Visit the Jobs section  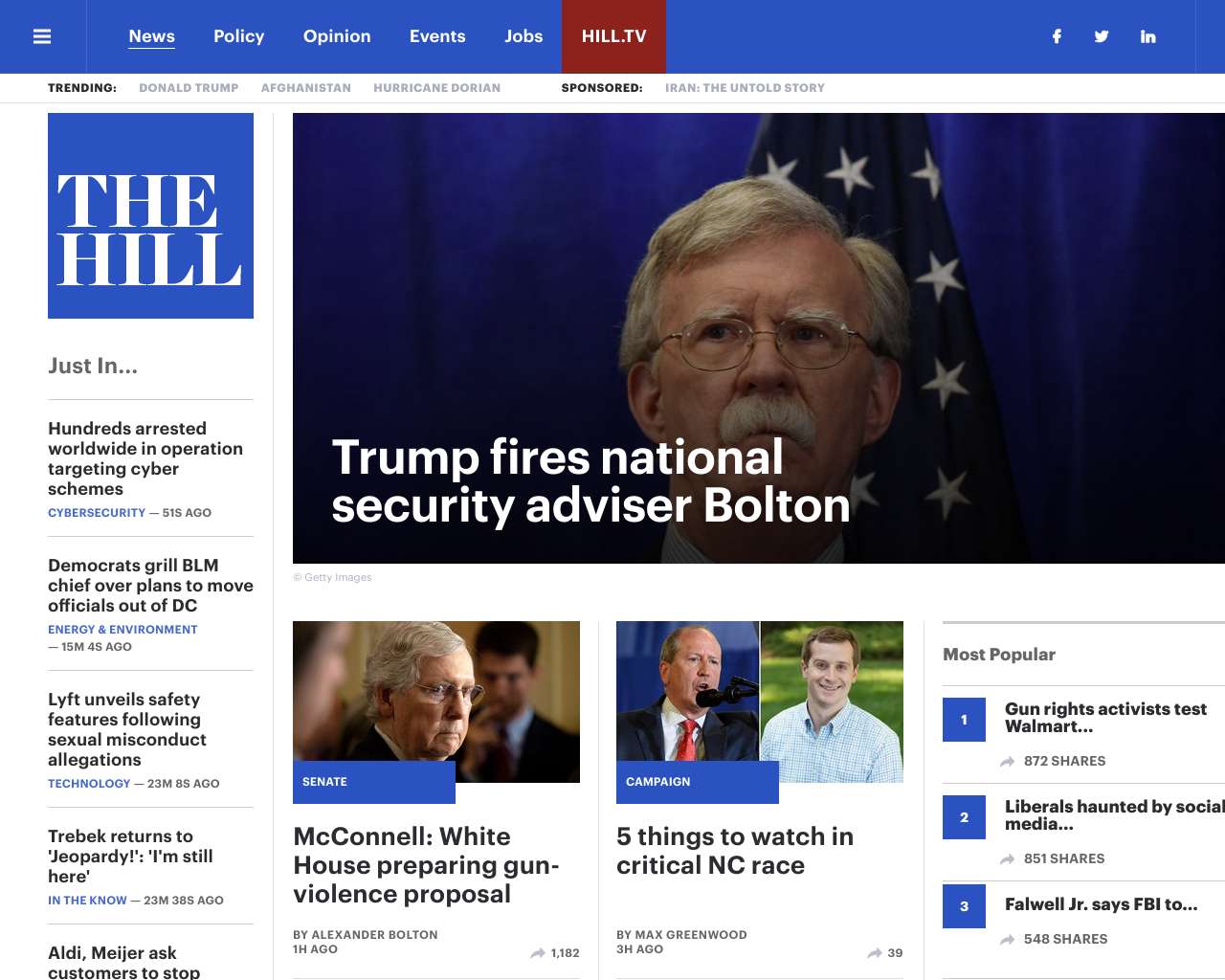coord(523,36)
